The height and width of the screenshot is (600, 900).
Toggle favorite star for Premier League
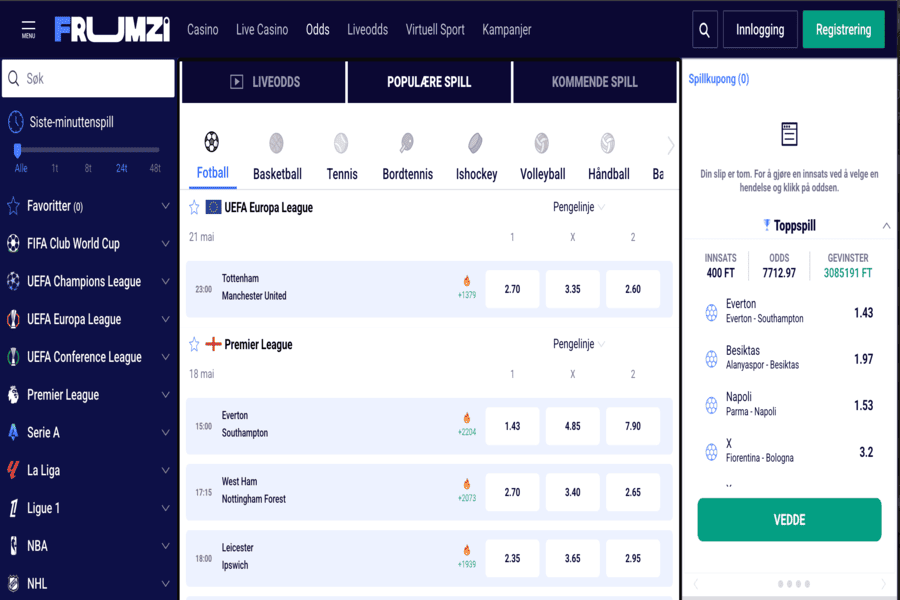195,344
